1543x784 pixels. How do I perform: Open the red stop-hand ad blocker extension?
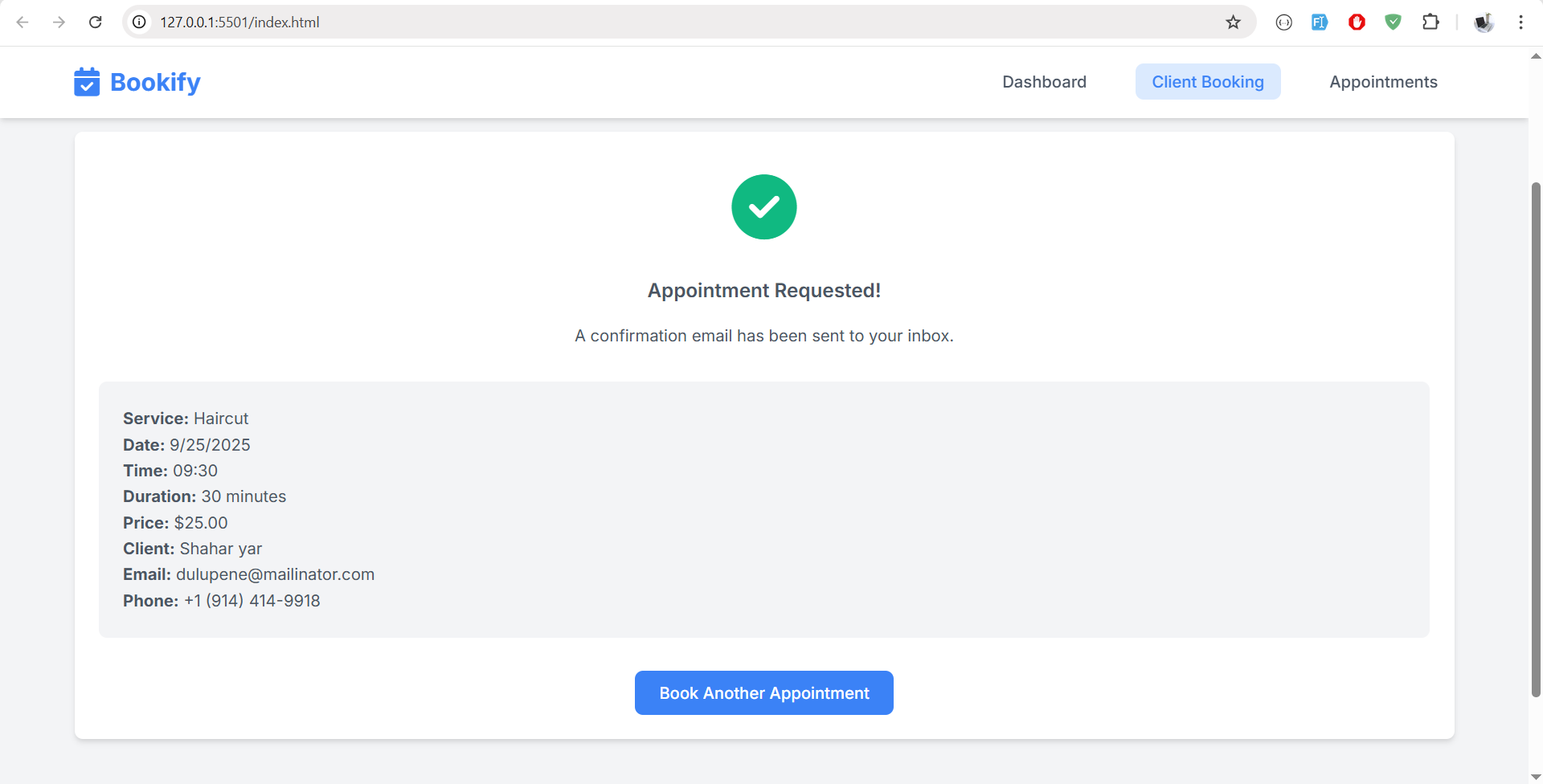point(1357,22)
